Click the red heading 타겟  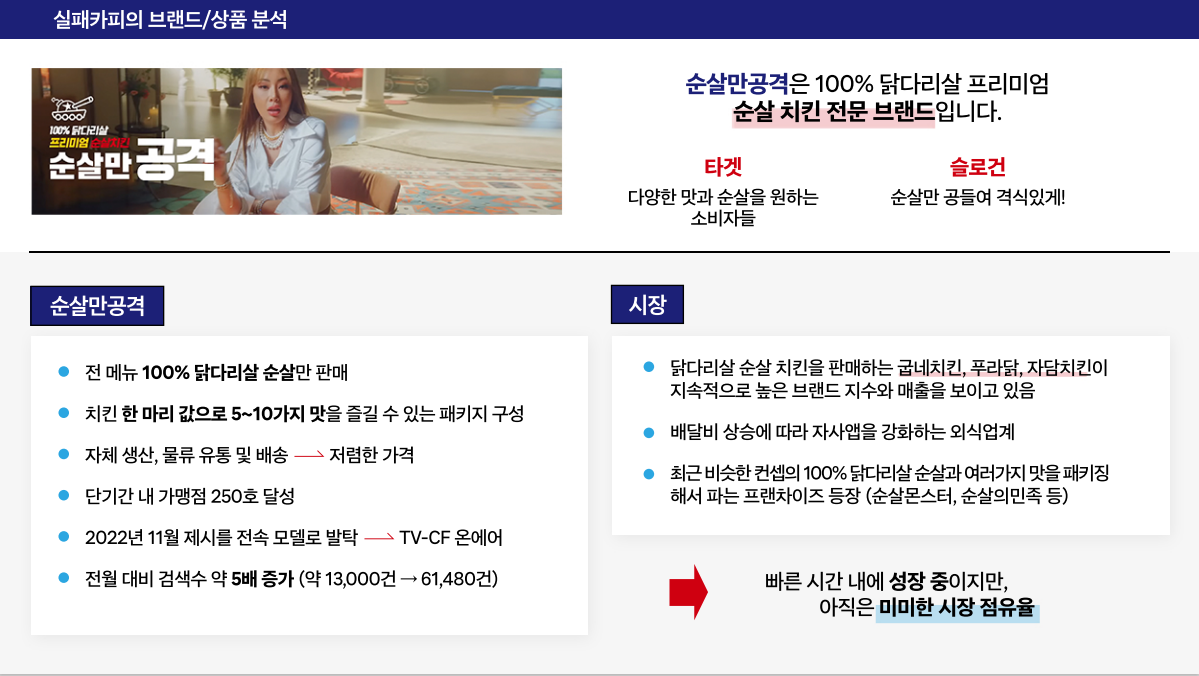coord(723,167)
